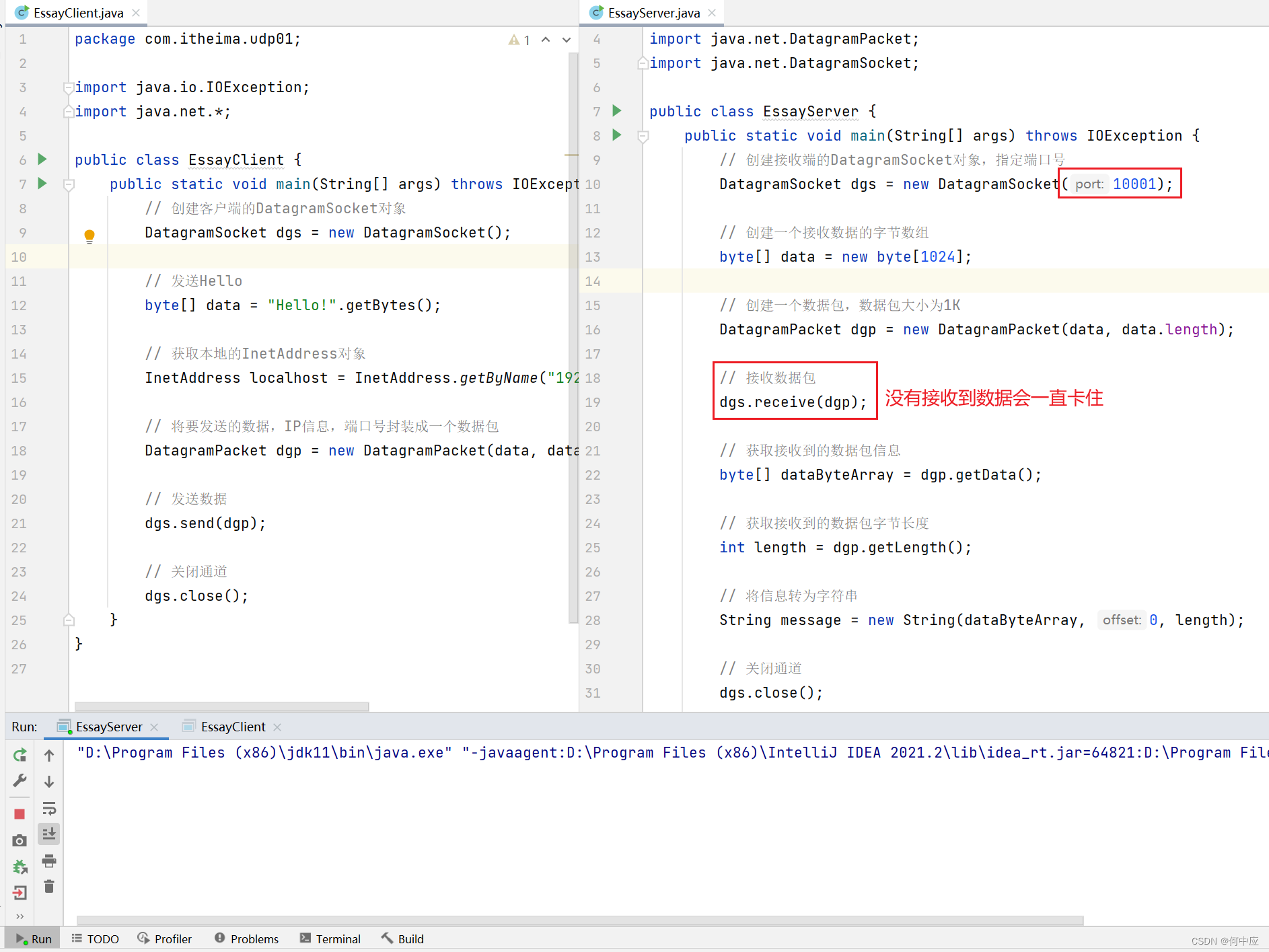Click the port 10001 value in DatagramSocket

tap(1133, 184)
